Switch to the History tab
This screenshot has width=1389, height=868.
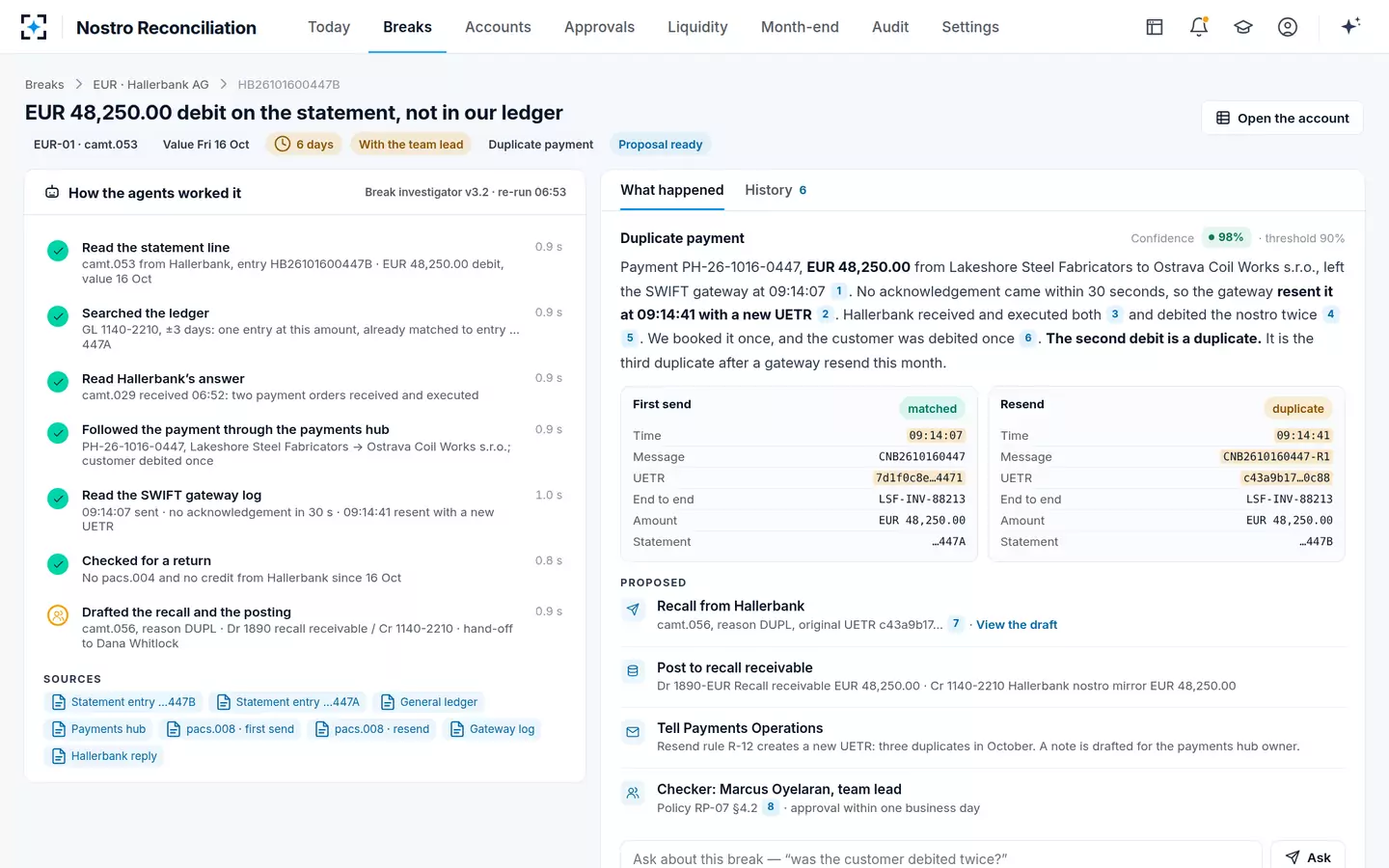coord(776,190)
